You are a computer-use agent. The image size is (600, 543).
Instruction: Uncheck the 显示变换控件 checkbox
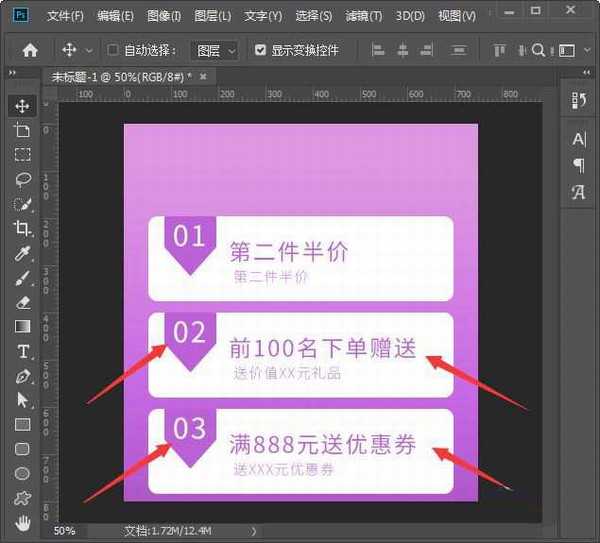point(261,50)
